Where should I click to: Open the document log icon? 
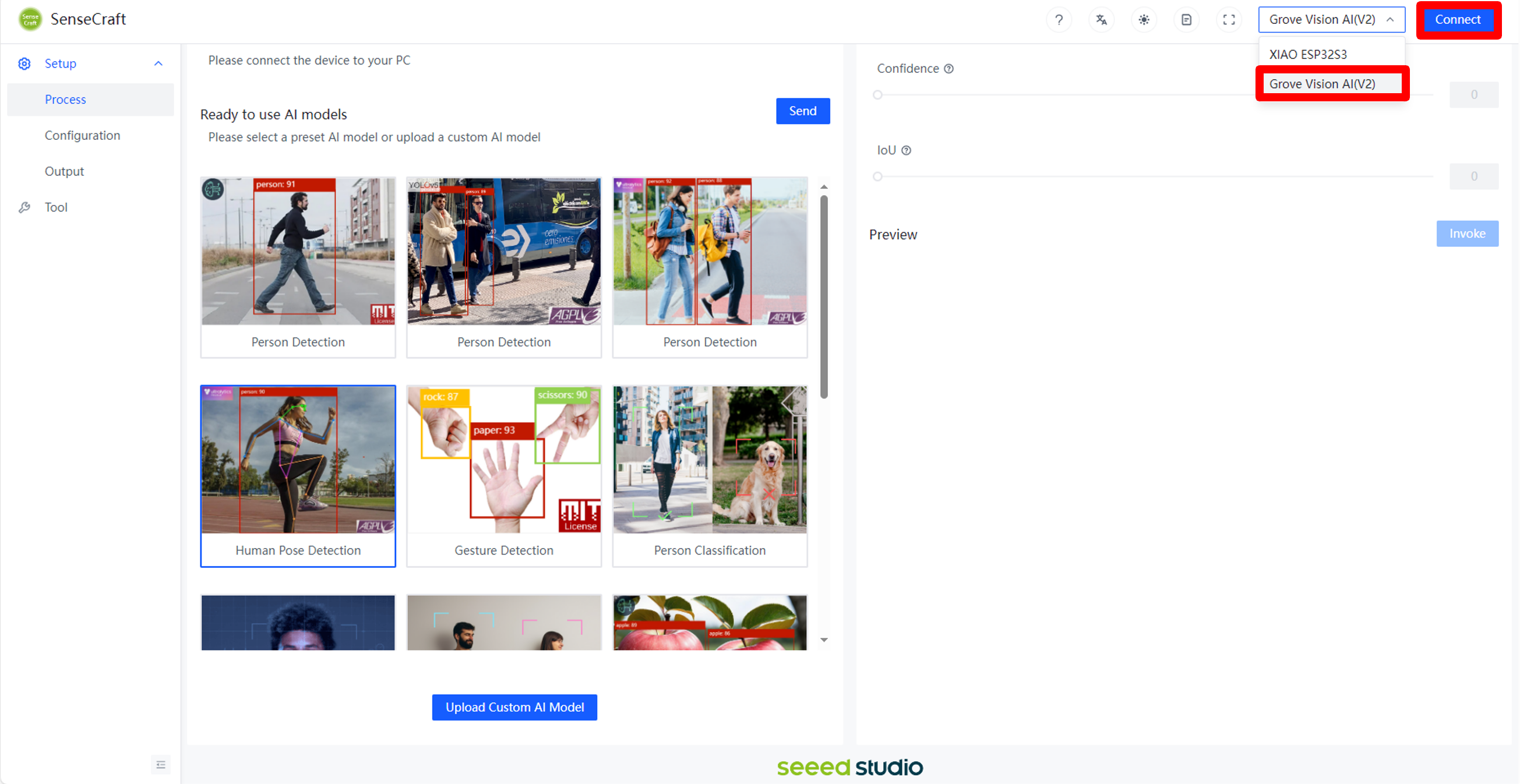click(x=1186, y=19)
